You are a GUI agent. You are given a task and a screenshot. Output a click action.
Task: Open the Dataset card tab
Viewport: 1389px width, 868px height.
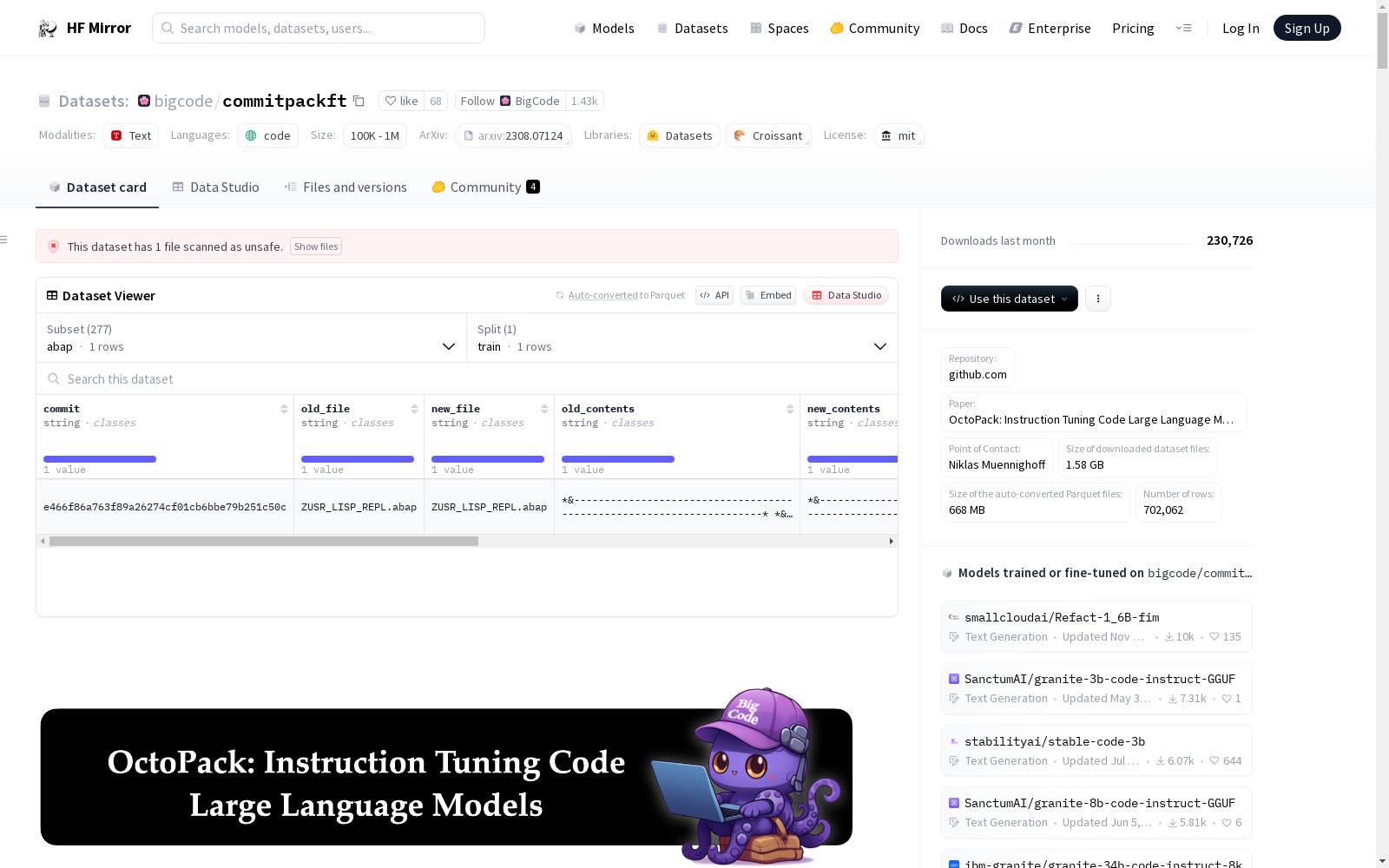pyautogui.click(x=97, y=187)
